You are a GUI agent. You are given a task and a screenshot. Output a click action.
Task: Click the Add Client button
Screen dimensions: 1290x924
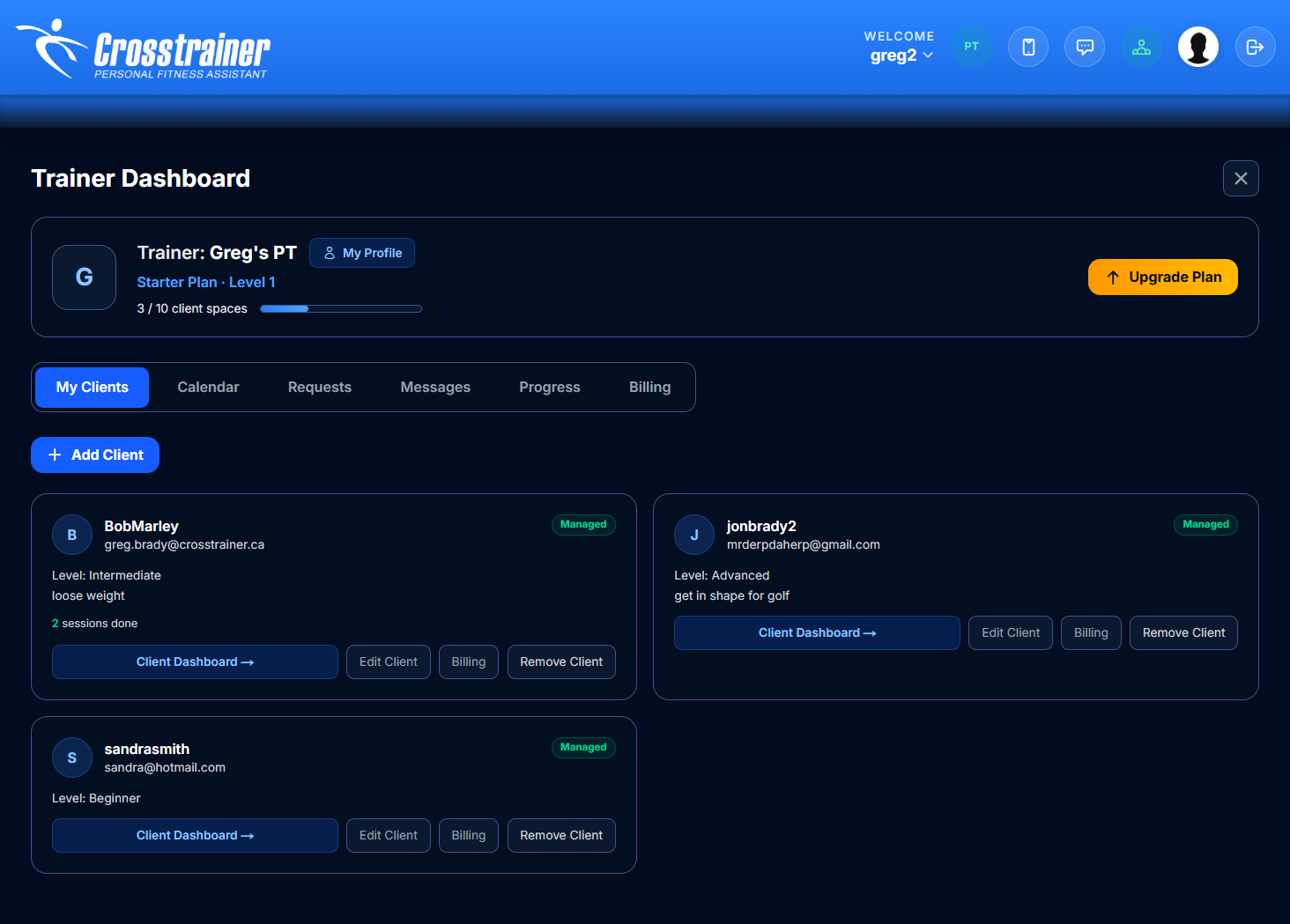(95, 455)
